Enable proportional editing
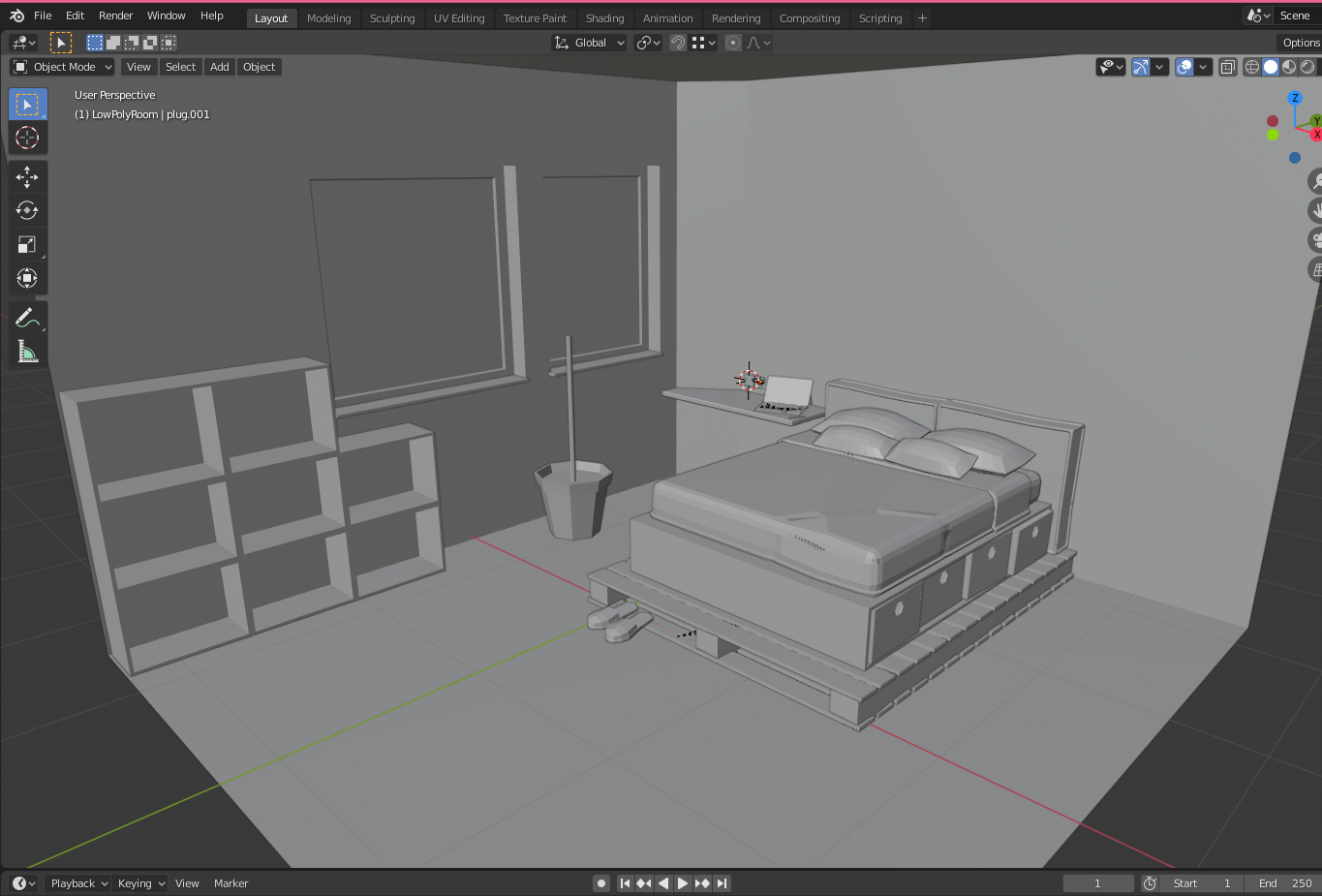 pyautogui.click(x=732, y=43)
